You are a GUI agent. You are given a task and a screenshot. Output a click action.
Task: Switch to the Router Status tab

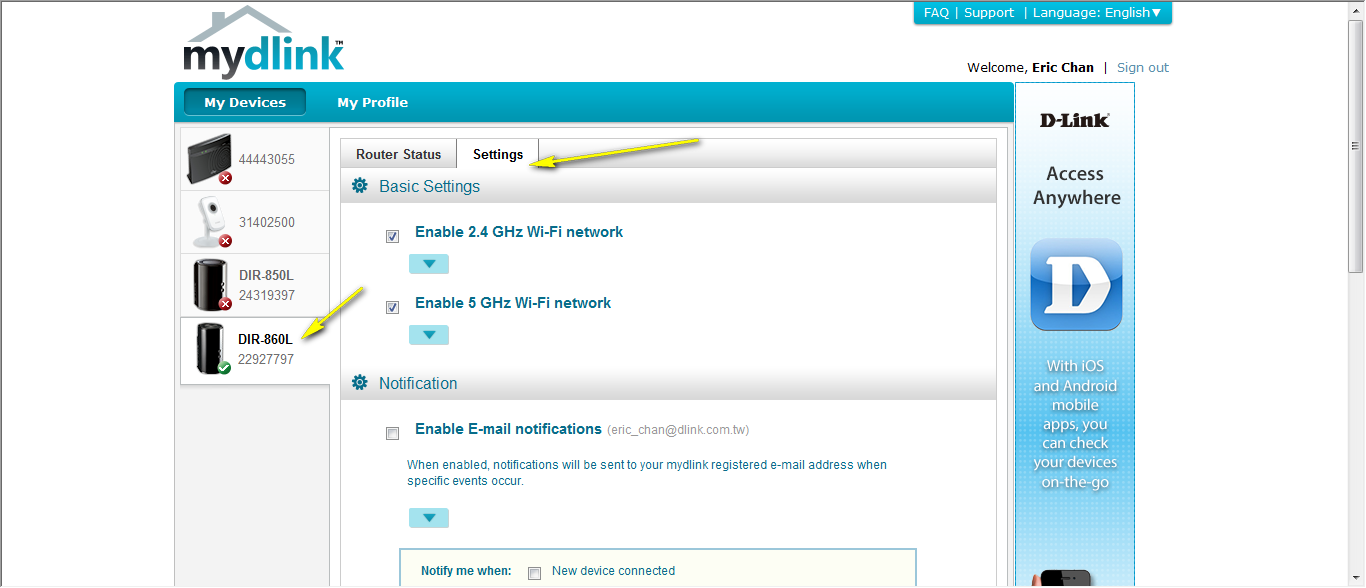coord(398,154)
